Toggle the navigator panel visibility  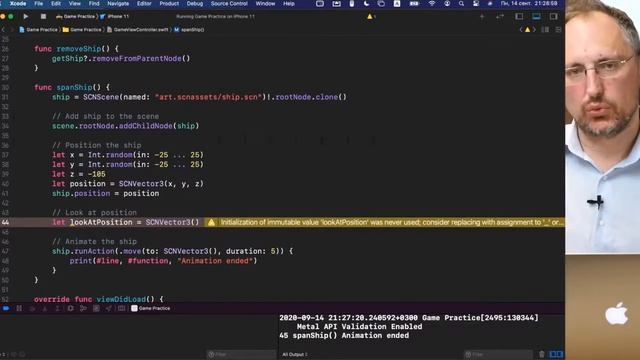coord(519,17)
